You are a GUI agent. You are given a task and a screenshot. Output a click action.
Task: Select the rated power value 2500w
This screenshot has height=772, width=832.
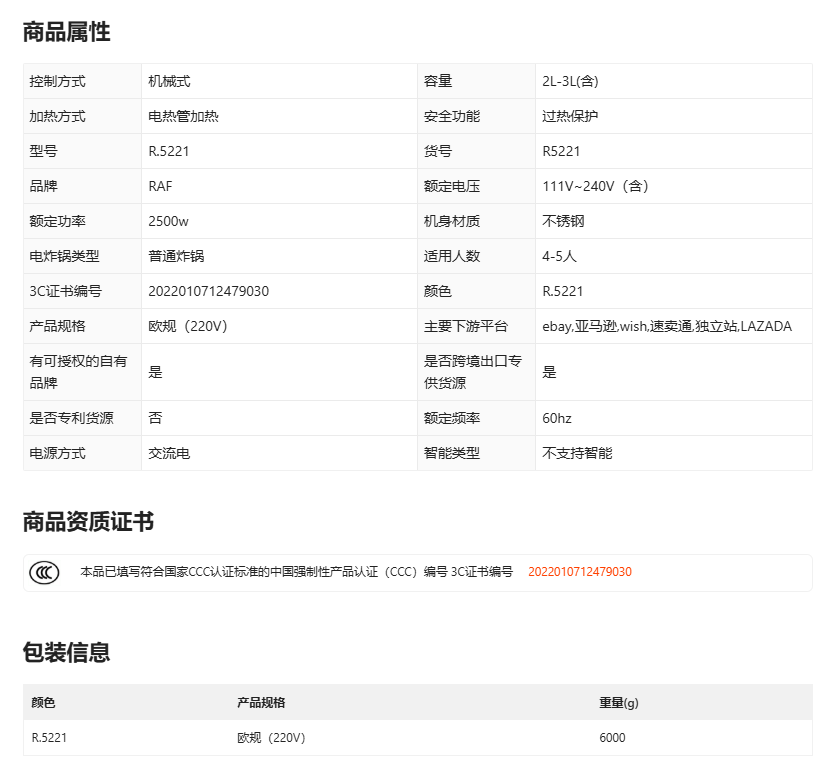[x=168, y=221]
